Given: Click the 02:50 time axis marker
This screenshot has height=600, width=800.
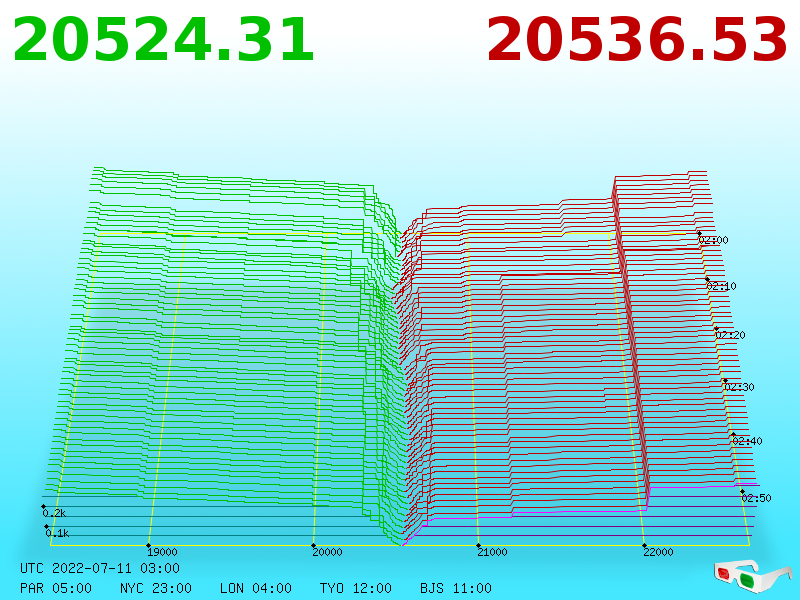Looking at the screenshot, I should [x=757, y=498].
